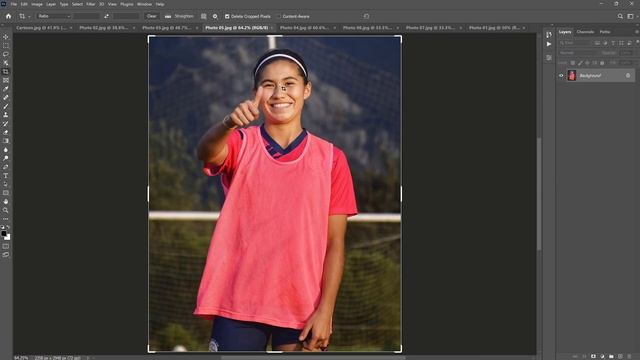Open the crop overlay grid options

(x=204, y=16)
